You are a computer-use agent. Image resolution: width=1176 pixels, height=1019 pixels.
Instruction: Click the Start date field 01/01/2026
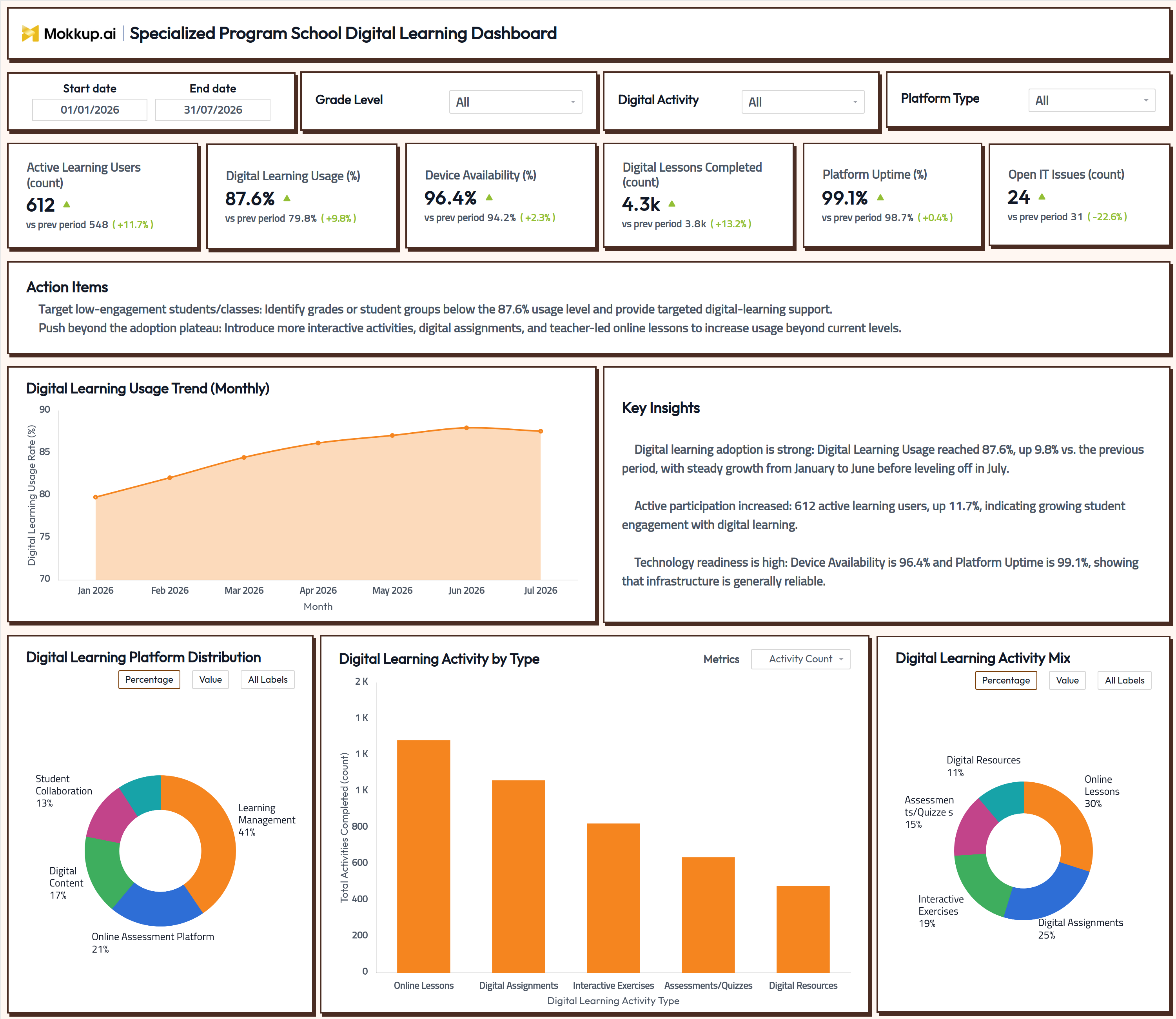pos(90,109)
